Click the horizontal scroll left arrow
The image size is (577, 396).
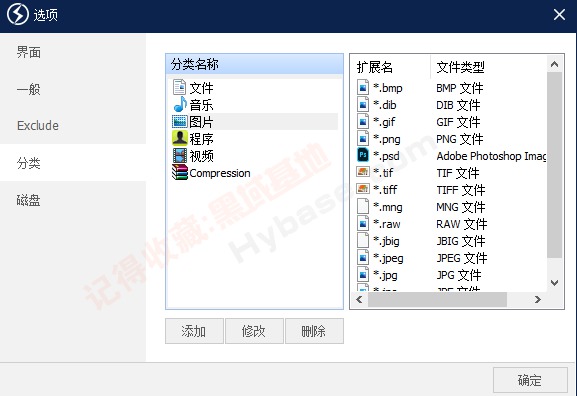(359, 300)
